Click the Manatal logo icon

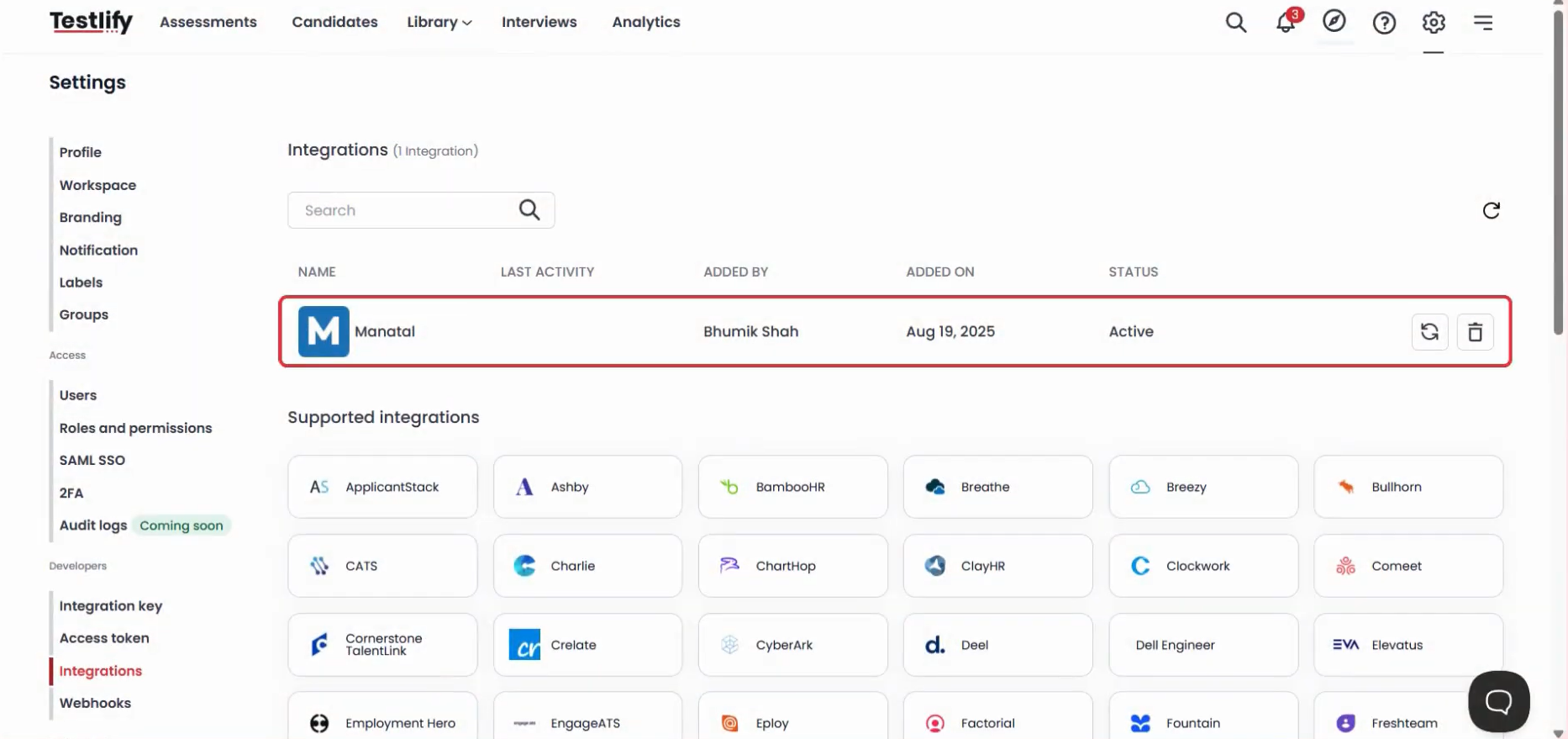(324, 331)
